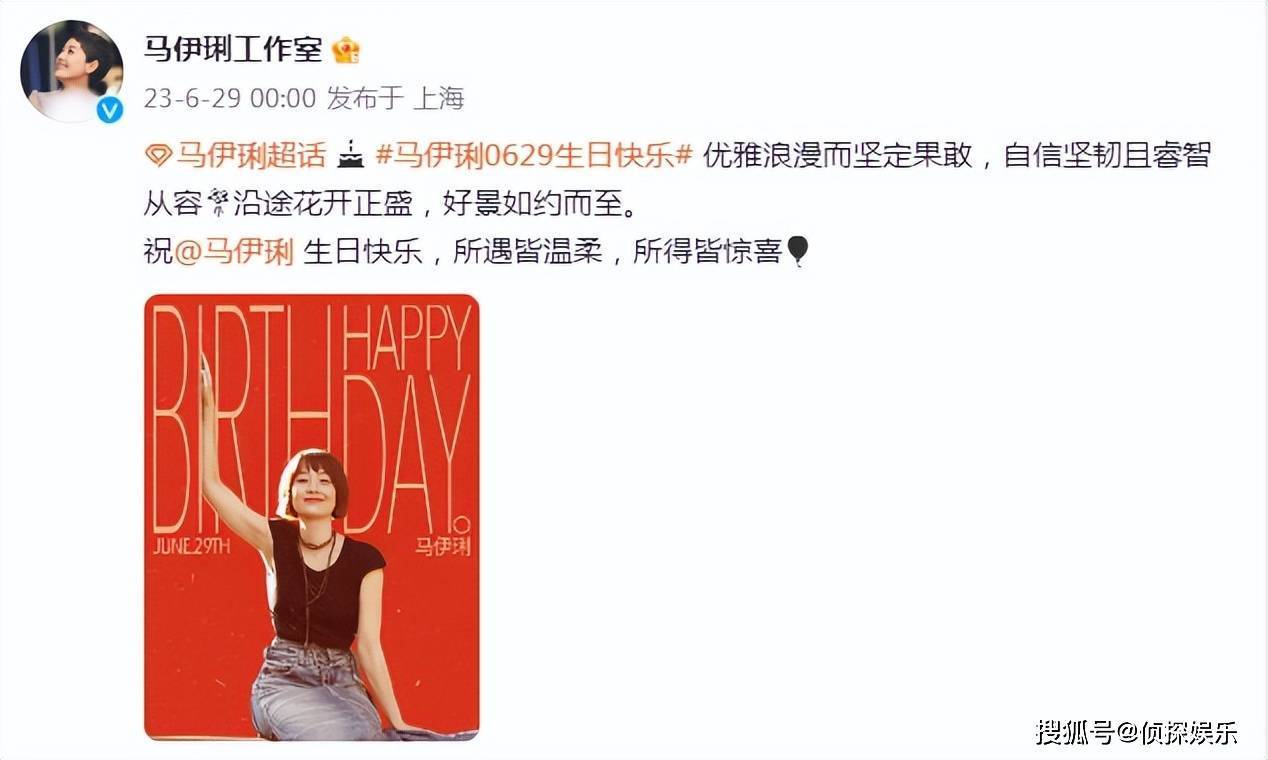Click the blue verified badge on the avatar

pyautogui.click(x=109, y=110)
